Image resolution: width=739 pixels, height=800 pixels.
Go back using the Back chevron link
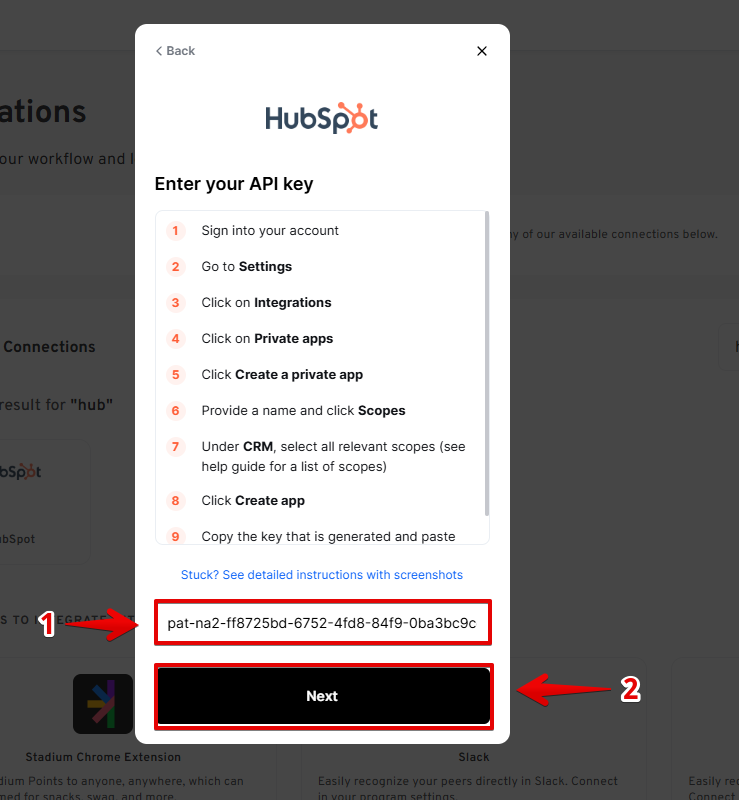(x=175, y=51)
